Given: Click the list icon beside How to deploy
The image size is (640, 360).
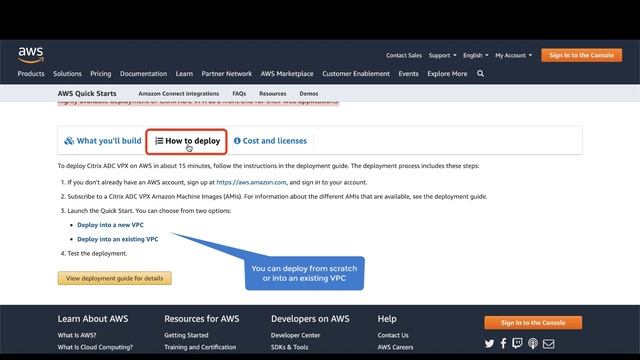Looking at the screenshot, I should point(159,141).
